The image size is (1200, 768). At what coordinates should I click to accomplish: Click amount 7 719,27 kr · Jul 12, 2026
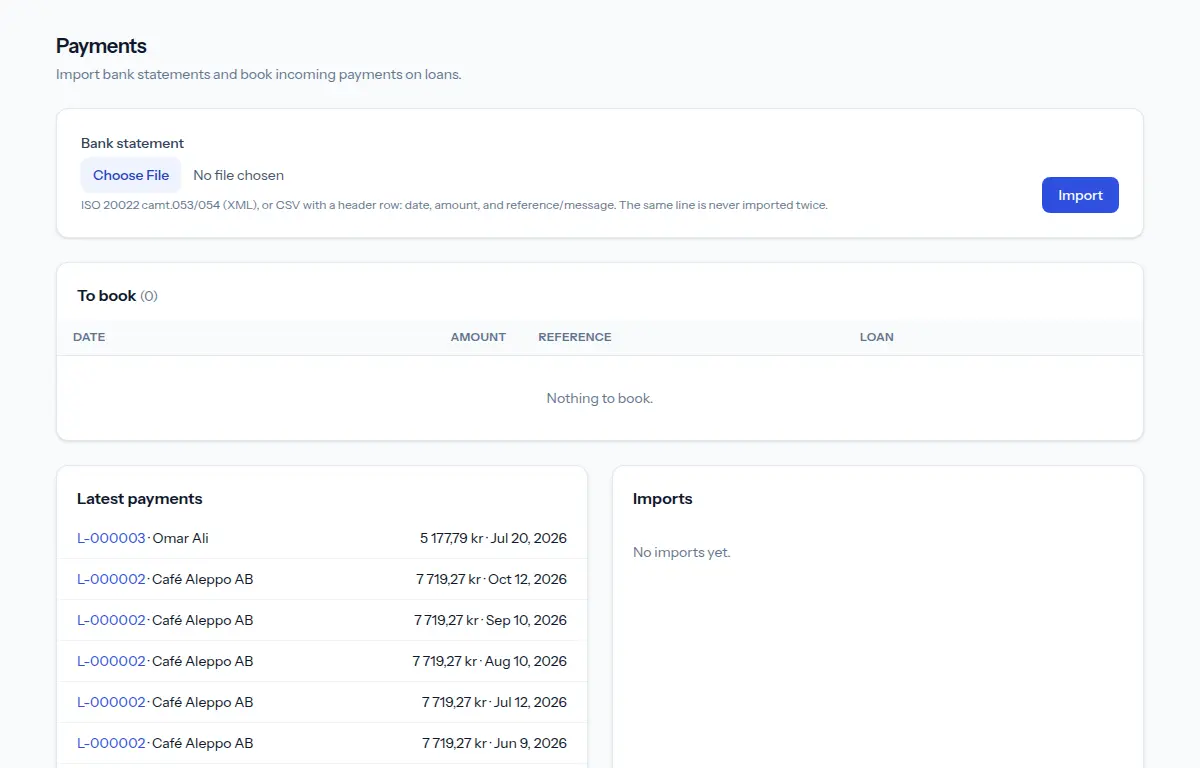[x=494, y=702]
